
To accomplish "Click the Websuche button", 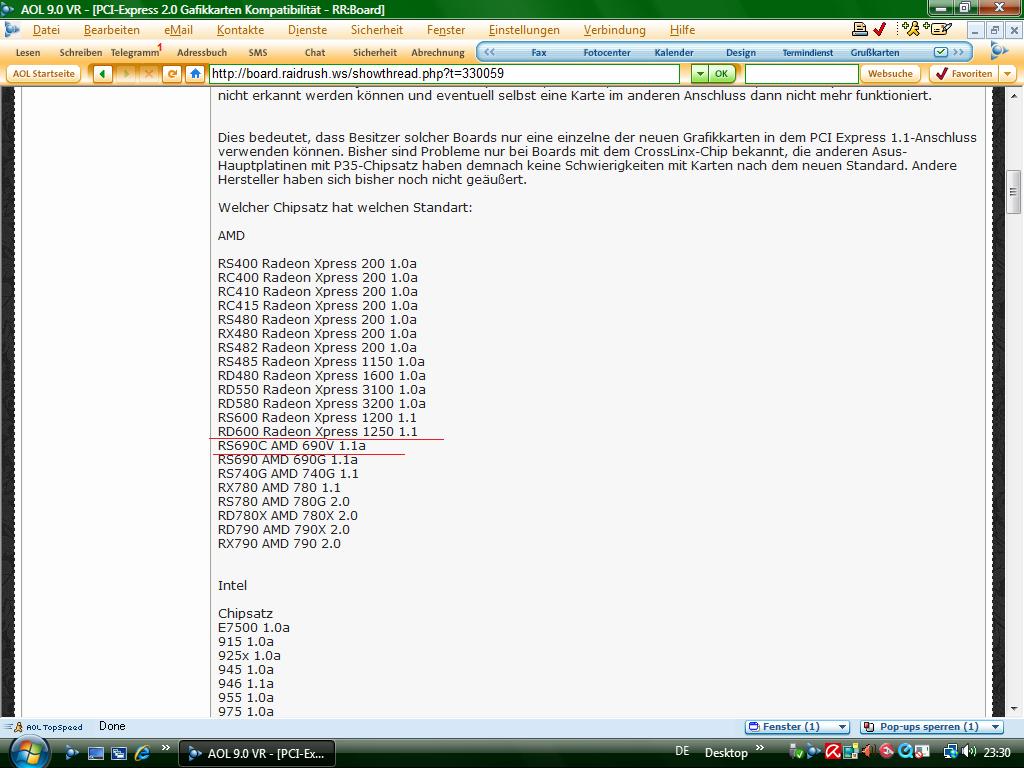I will coord(890,74).
